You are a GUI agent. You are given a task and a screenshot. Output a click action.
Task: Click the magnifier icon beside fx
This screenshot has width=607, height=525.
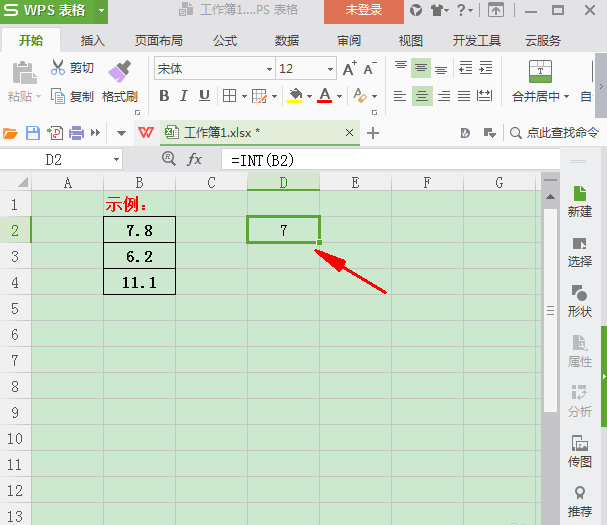(x=169, y=158)
